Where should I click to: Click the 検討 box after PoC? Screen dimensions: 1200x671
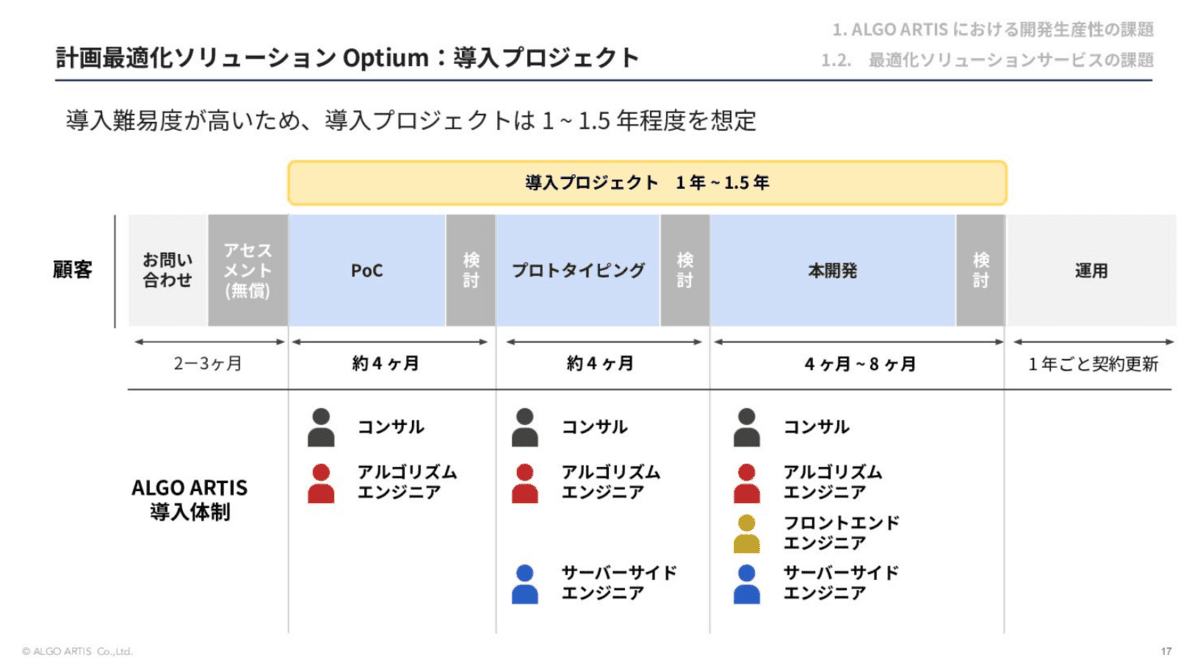(x=471, y=270)
